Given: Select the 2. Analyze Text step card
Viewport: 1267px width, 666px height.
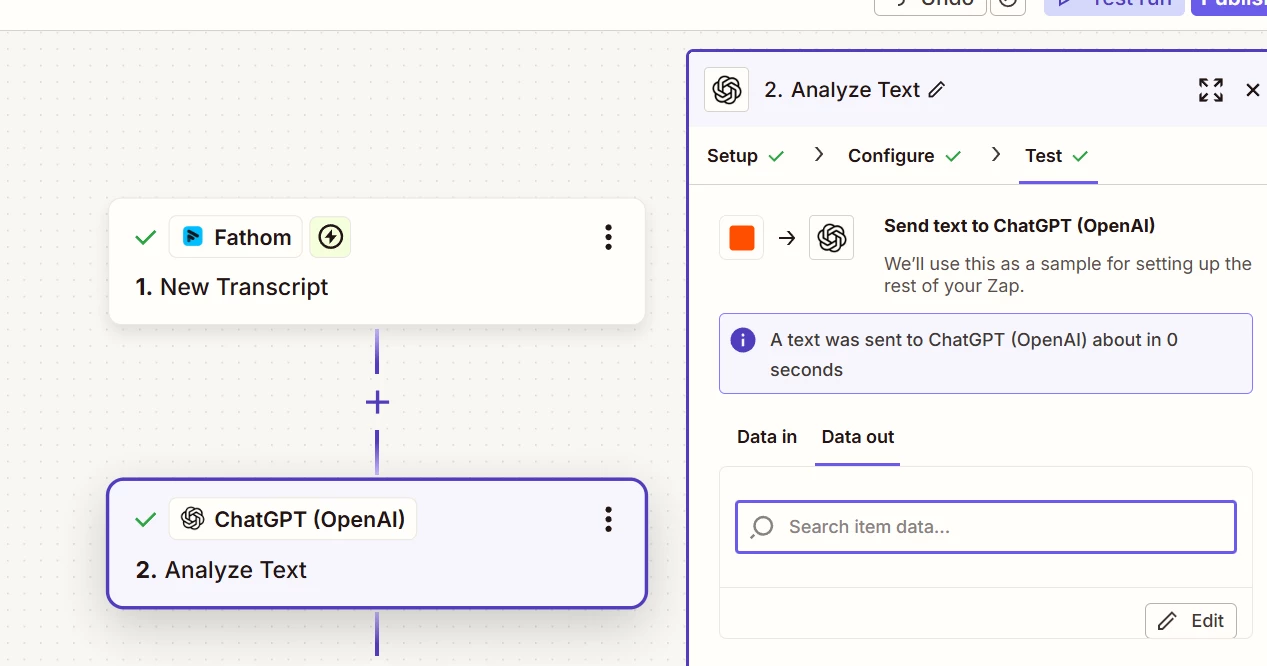Looking at the screenshot, I should tap(377, 543).
